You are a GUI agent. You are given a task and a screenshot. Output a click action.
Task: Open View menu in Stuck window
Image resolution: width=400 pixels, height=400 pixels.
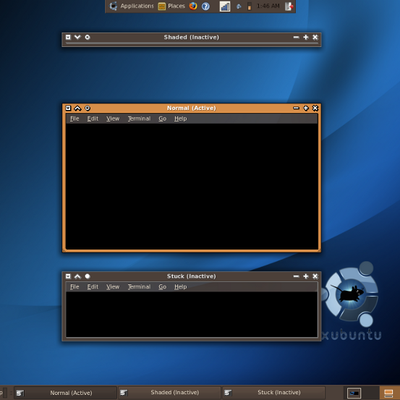point(113,287)
